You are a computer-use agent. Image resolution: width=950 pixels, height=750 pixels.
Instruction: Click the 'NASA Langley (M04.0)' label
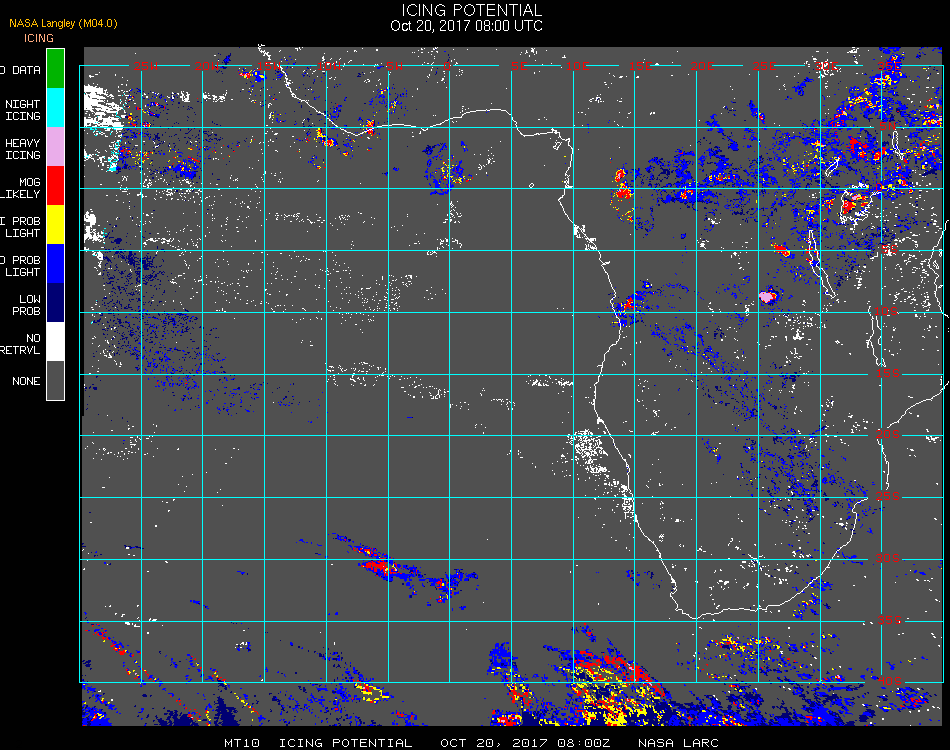pyautogui.click(x=63, y=23)
